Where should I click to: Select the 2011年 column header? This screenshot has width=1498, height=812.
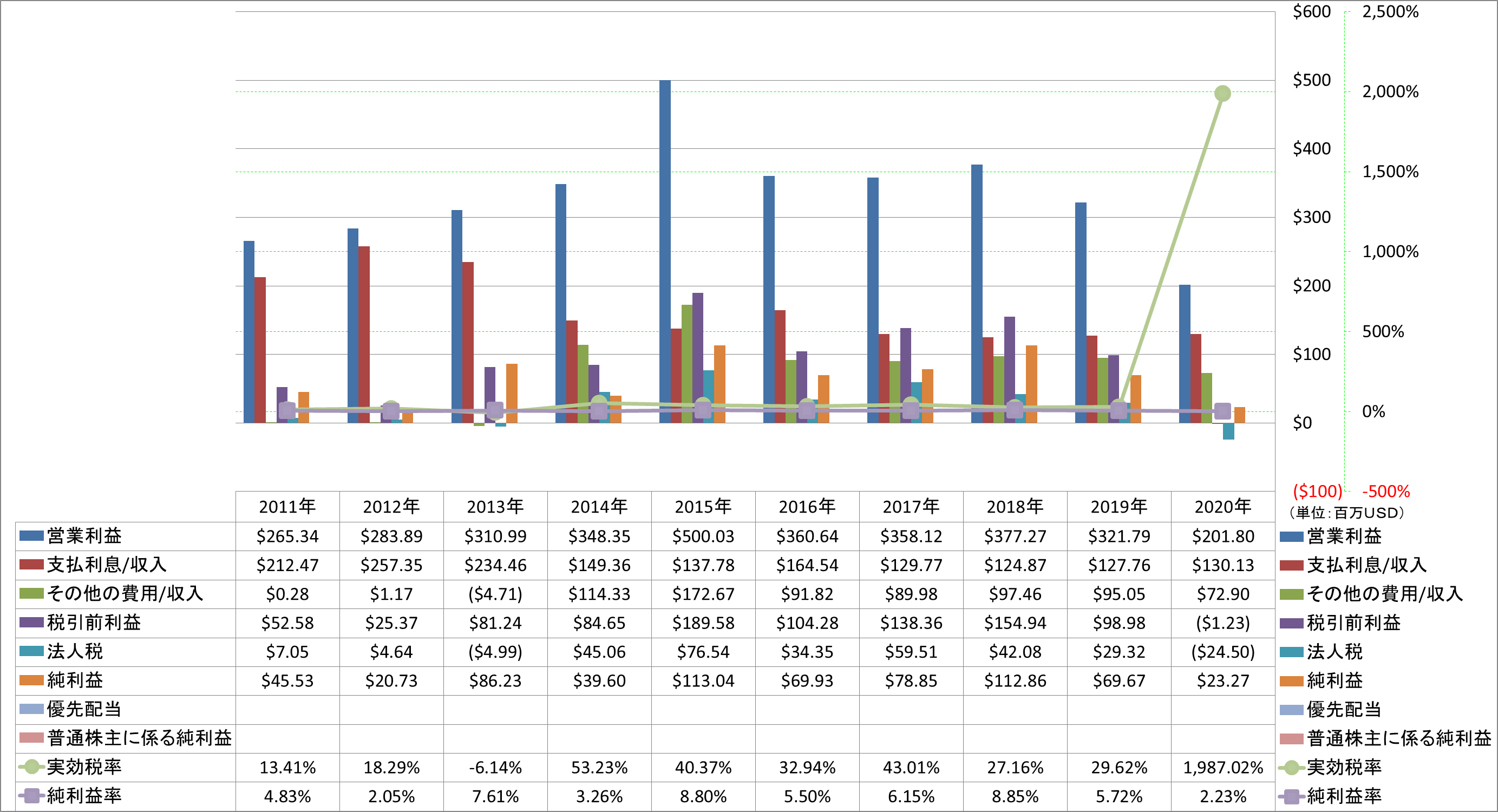287,507
